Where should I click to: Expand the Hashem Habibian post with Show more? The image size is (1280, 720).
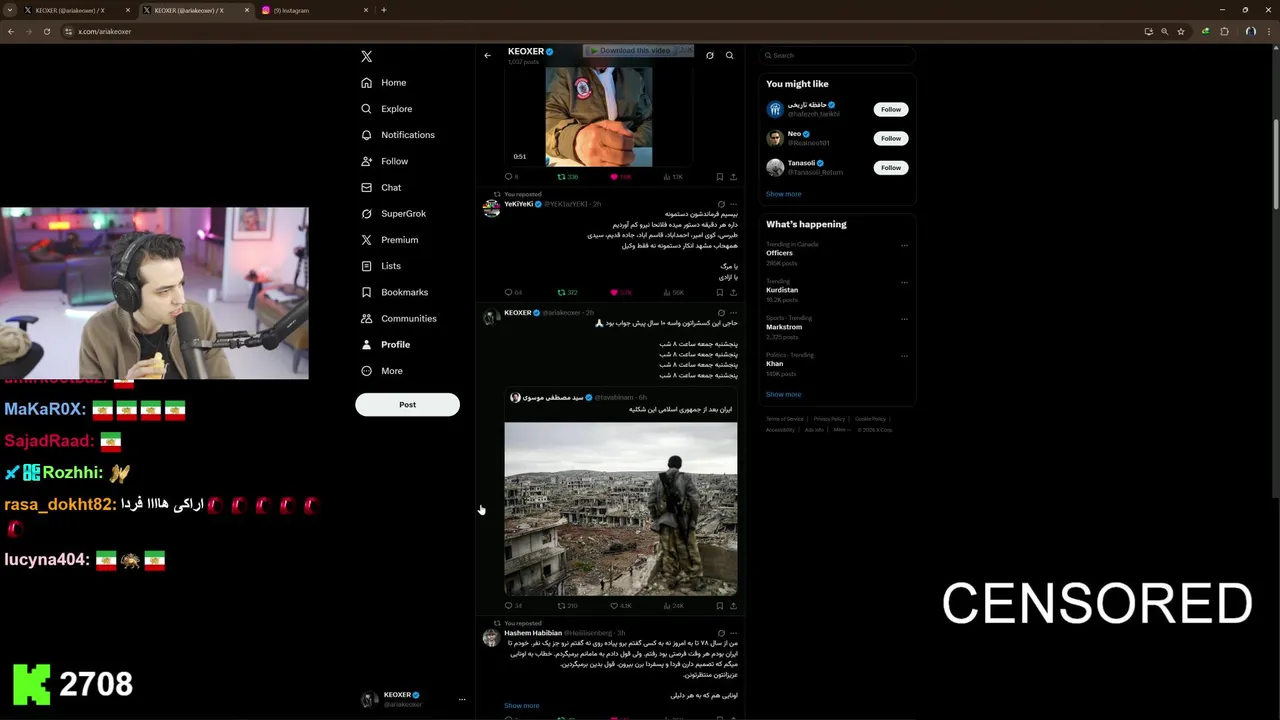(x=521, y=706)
